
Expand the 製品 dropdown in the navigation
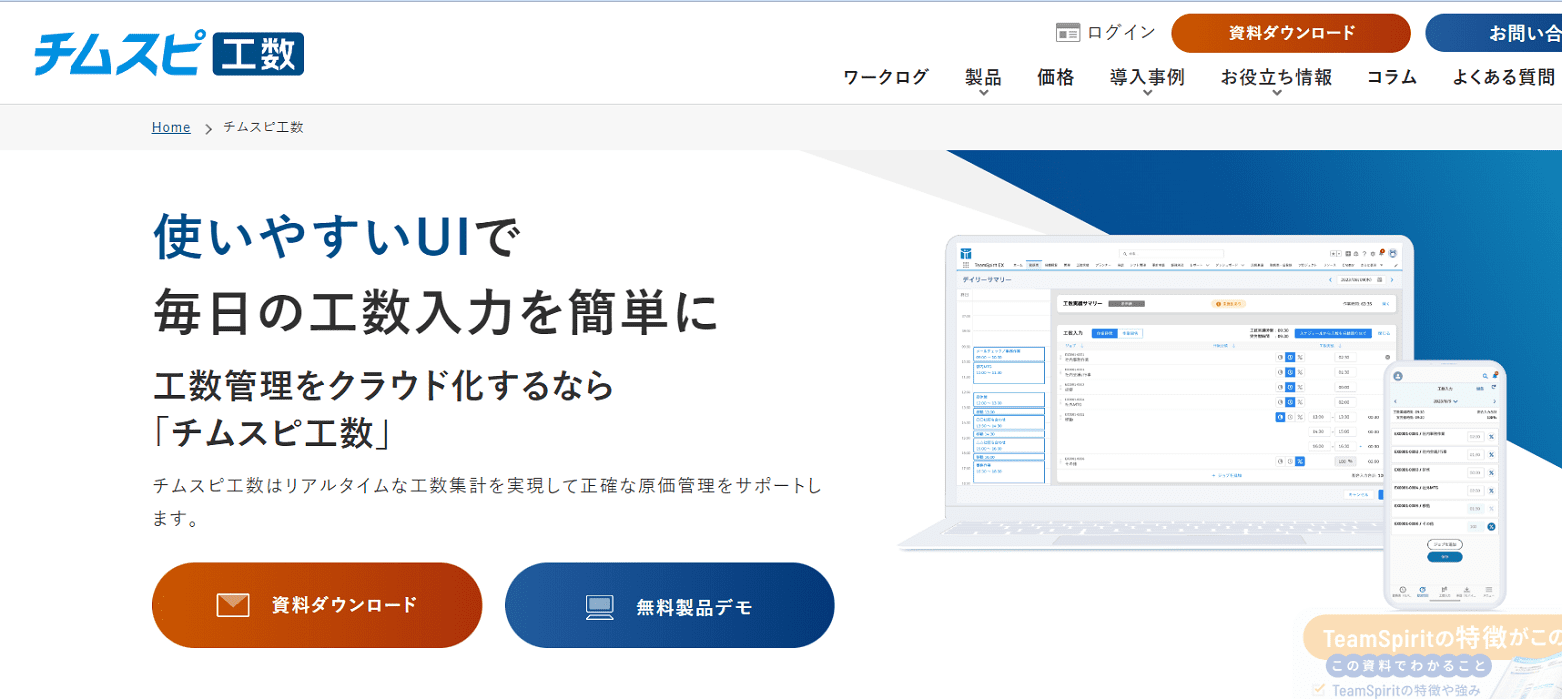(x=982, y=77)
